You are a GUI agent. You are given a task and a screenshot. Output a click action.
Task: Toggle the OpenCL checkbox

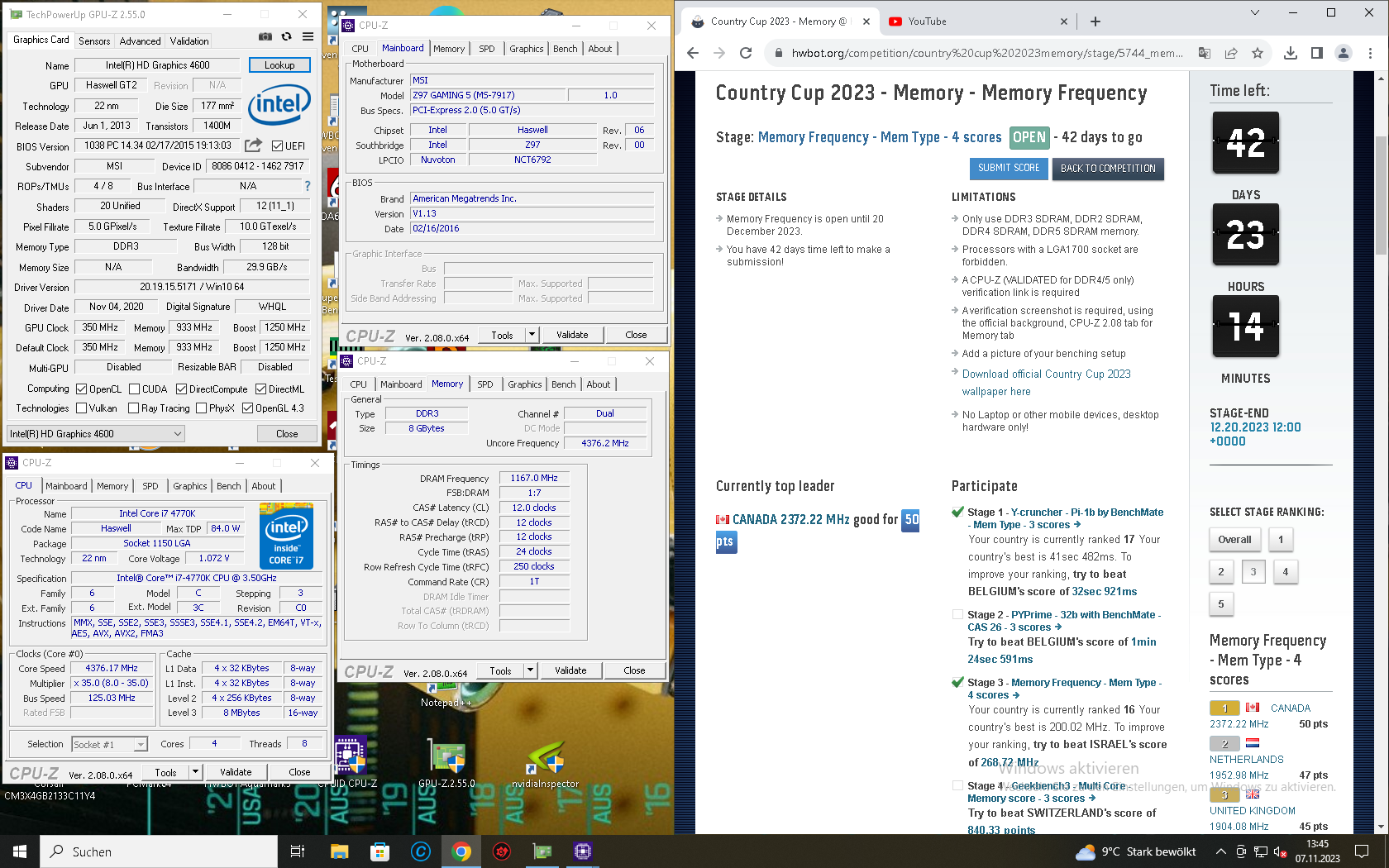tap(81, 389)
